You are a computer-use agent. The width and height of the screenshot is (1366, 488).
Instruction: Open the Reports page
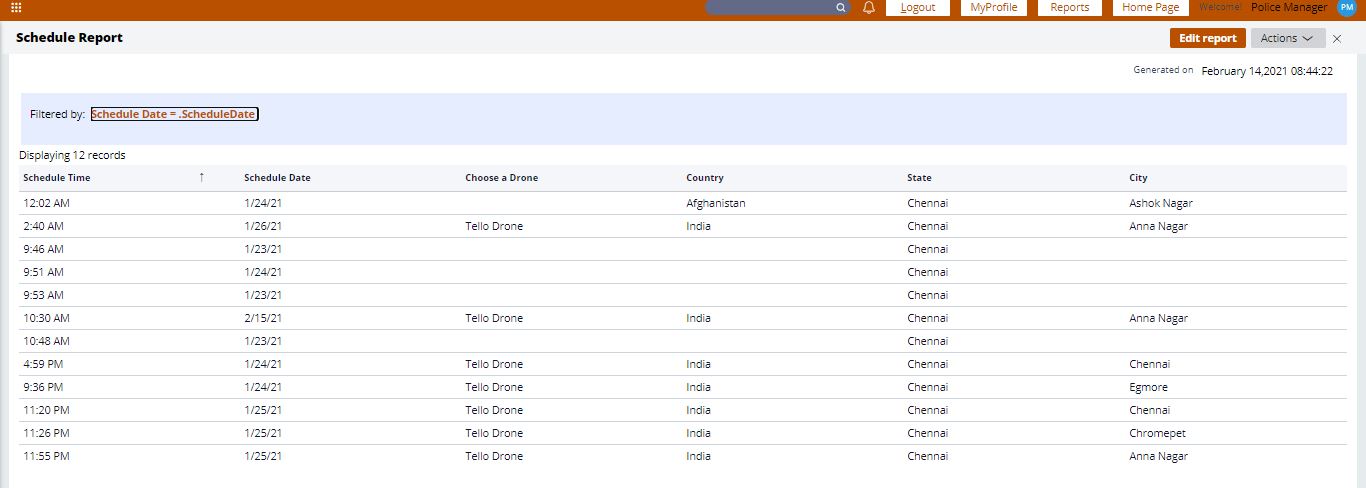[1070, 7]
